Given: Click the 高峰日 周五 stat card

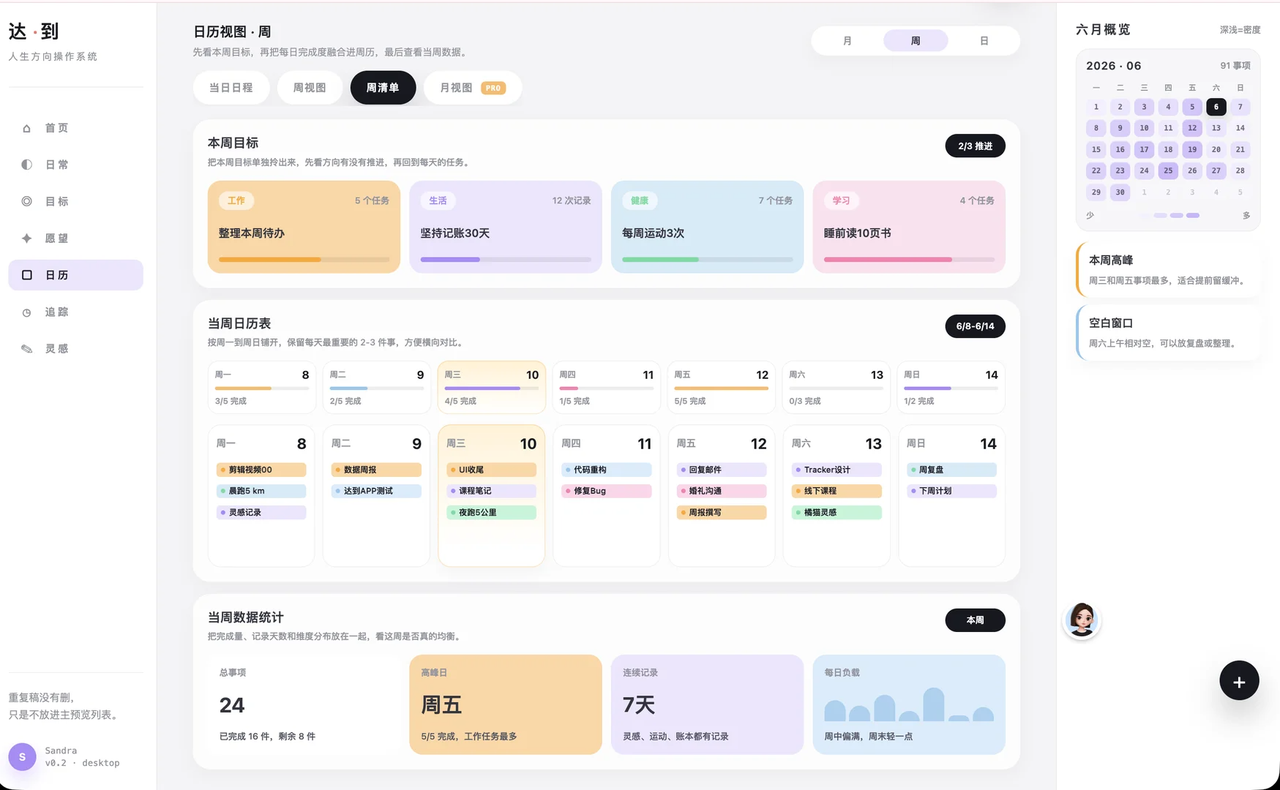Looking at the screenshot, I should [506, 704].
